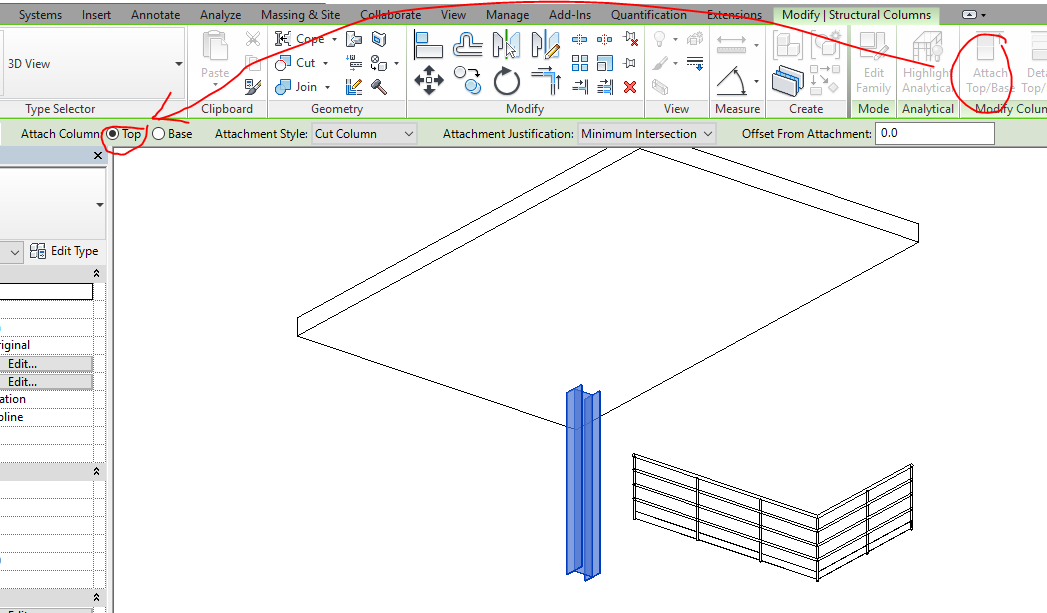Switch to the Annotate ribbon tab
The image size is (1047, 613).
[x=155, y=14]
